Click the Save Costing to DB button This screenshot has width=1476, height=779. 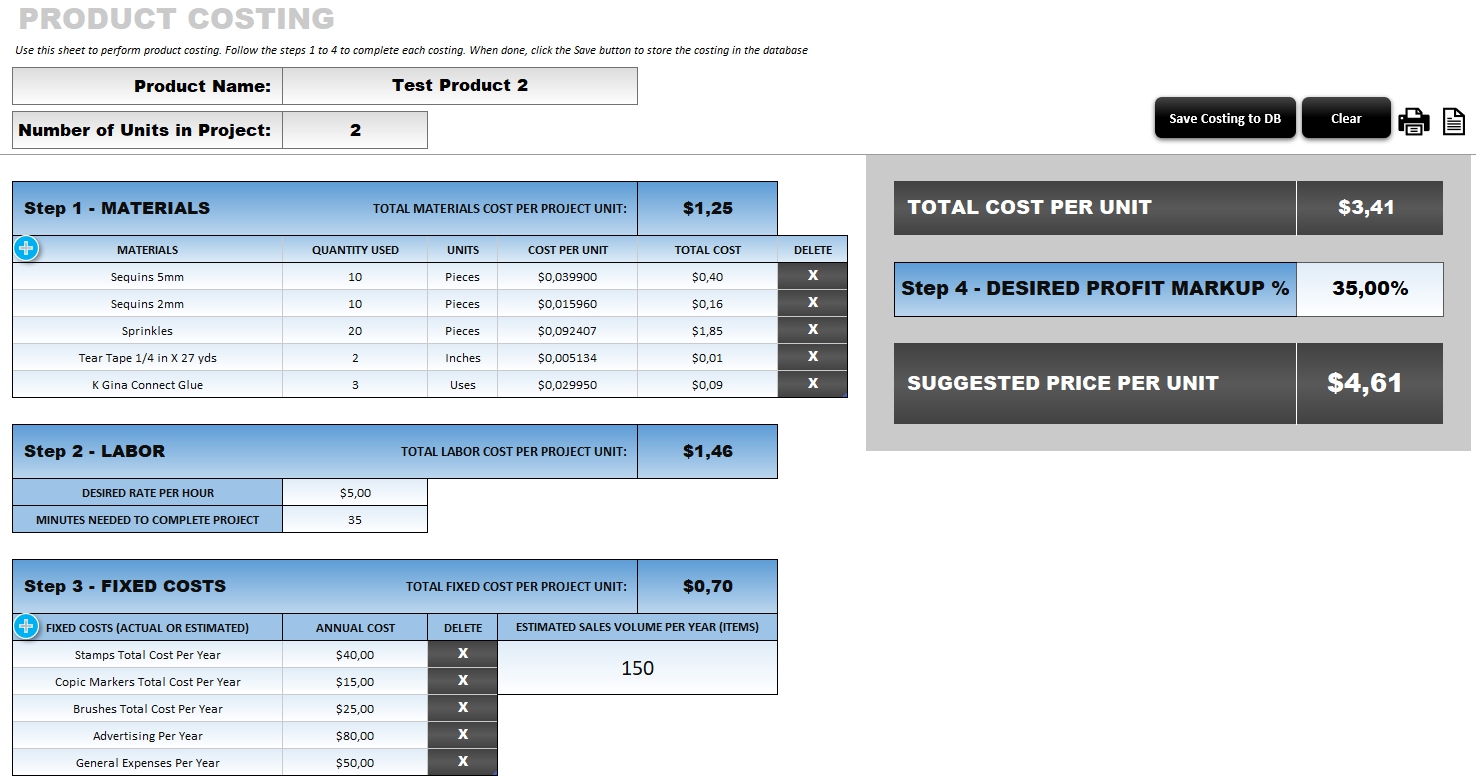[1224, 117]
